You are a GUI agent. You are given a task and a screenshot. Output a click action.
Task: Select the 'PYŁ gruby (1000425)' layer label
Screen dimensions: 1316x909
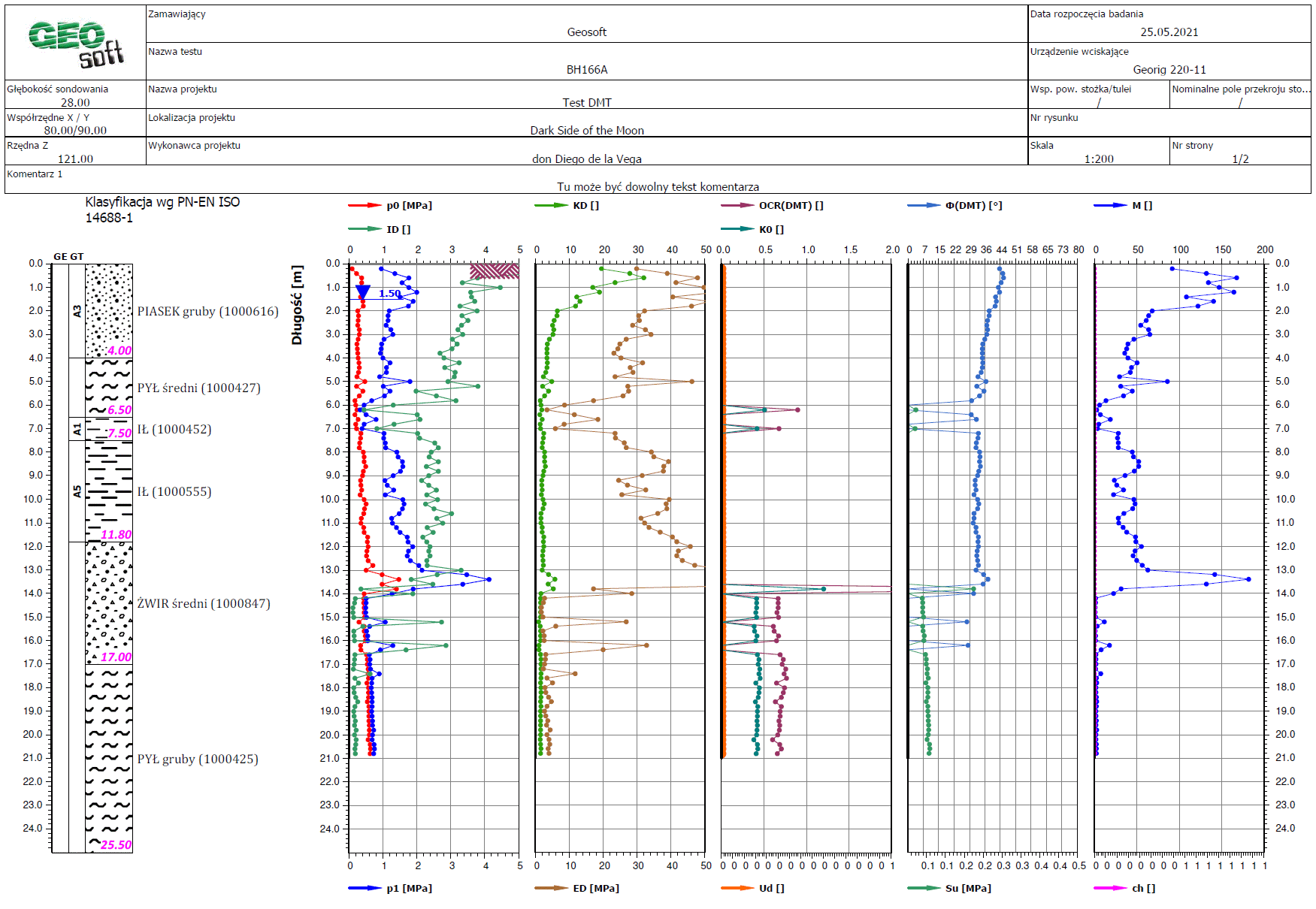coord(198,759)
